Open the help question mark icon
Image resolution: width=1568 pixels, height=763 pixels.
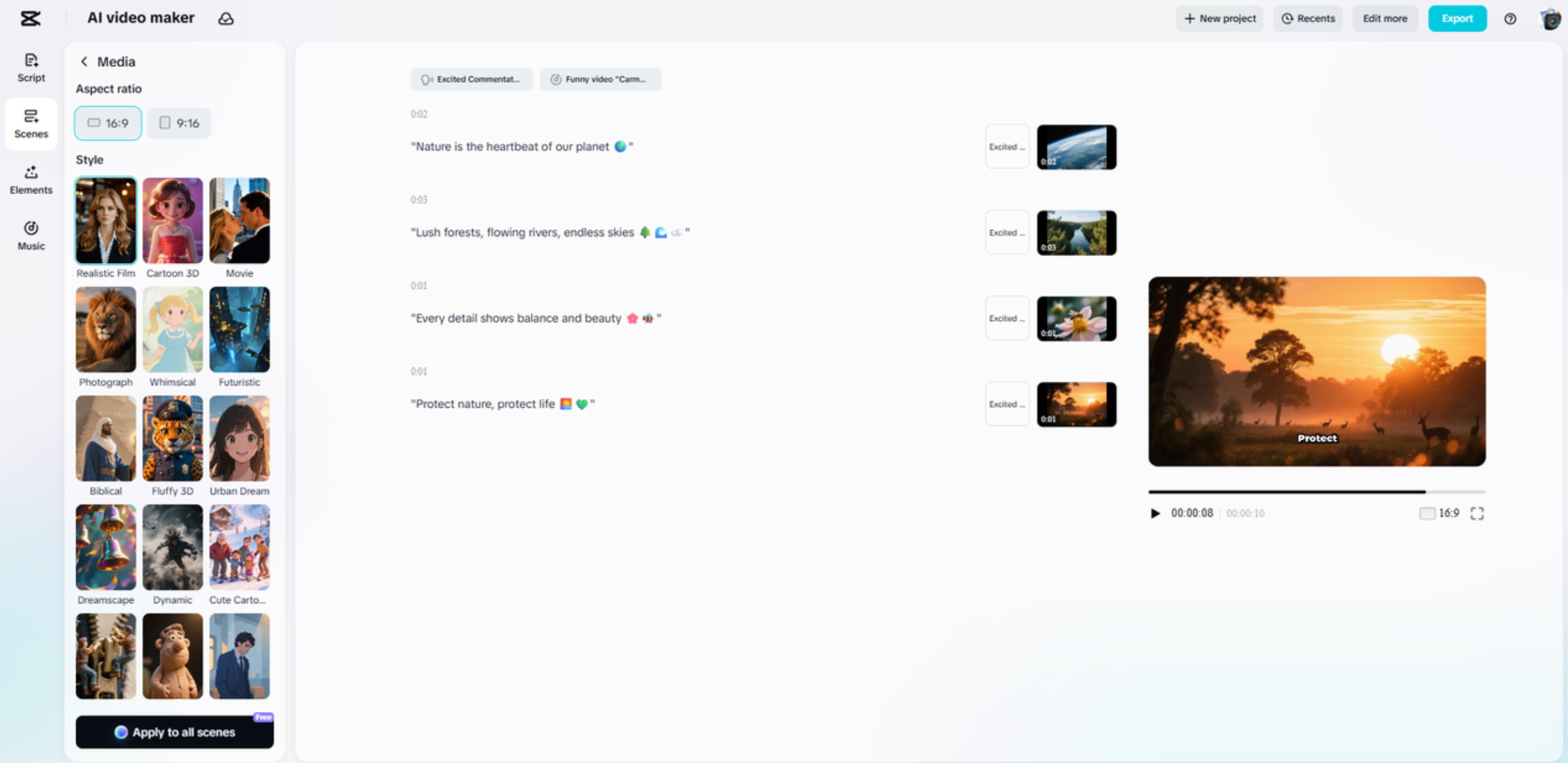point(1510,19)
